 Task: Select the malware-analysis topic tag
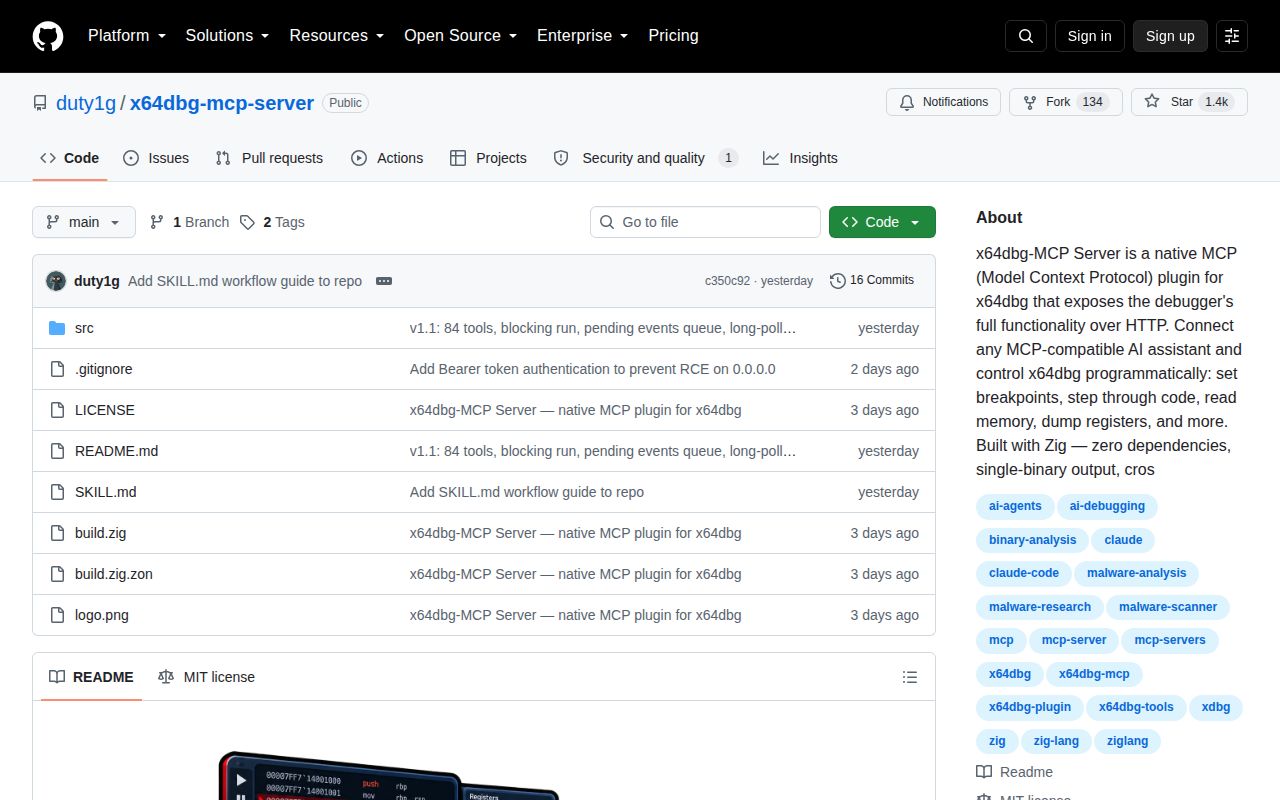coord(1136,573)
